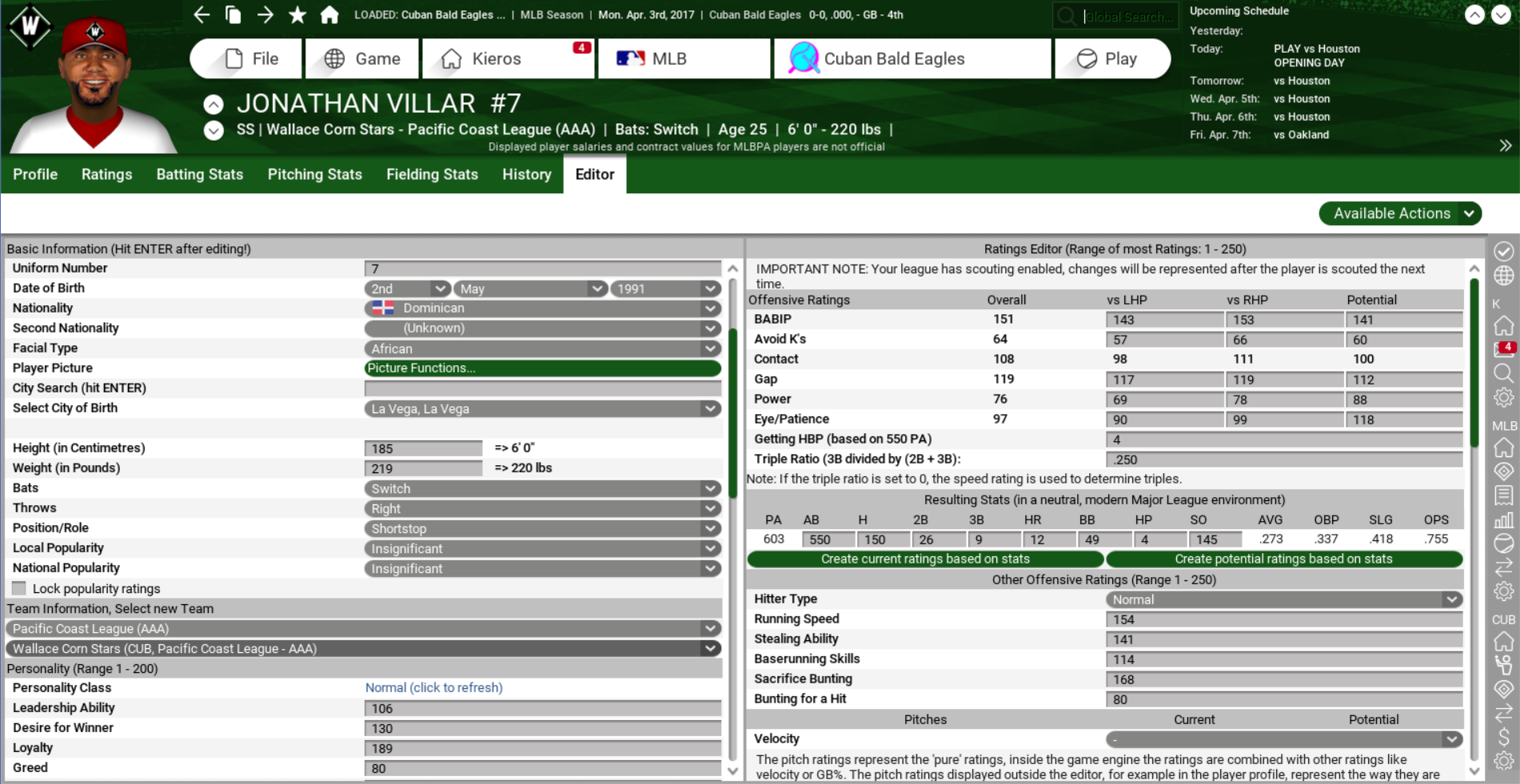Screen dimensions: 1520x784
Task: Open the Hitter Type dropdown showing Normal
Action: [1284, 599]
